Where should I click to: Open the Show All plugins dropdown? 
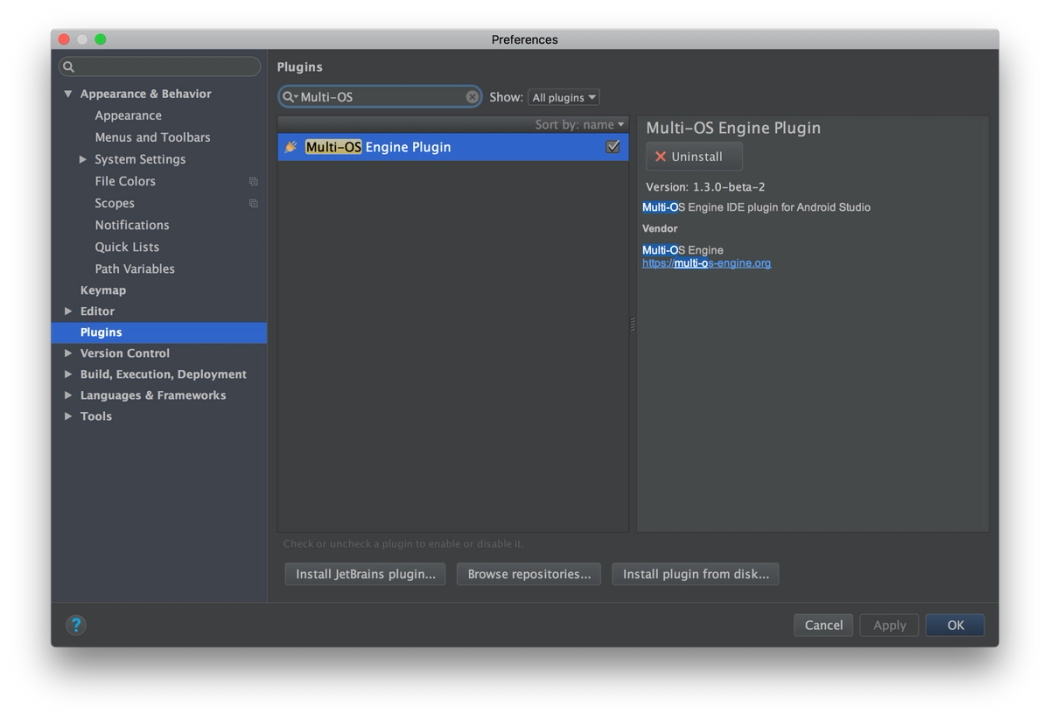(563, 97)
